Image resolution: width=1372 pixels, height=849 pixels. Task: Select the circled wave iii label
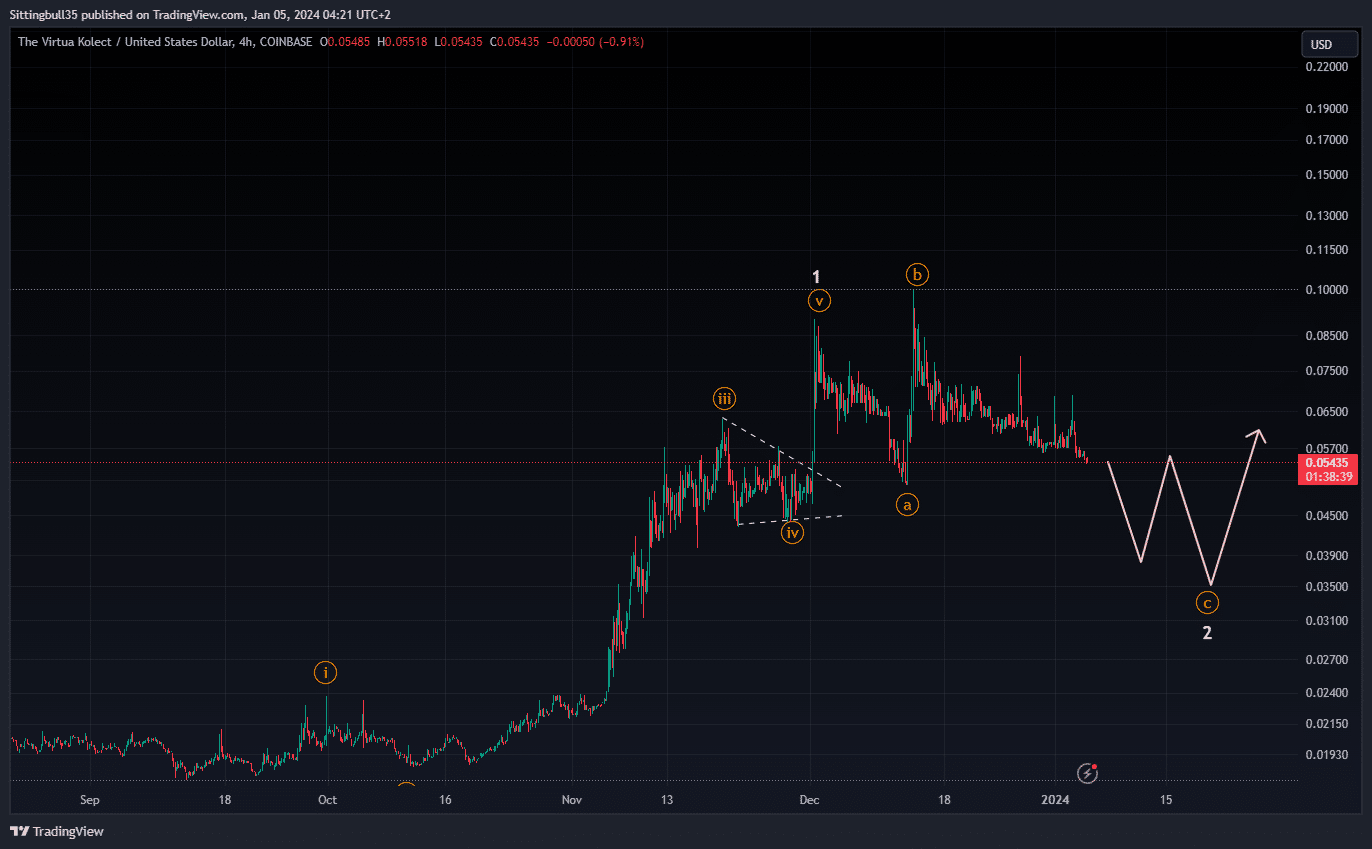click(724, 400)
